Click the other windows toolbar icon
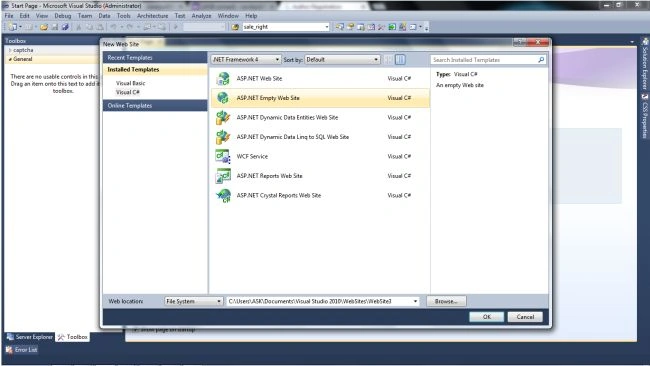The width and height of the screenshot is (650, 366). (x=420, y=27)
